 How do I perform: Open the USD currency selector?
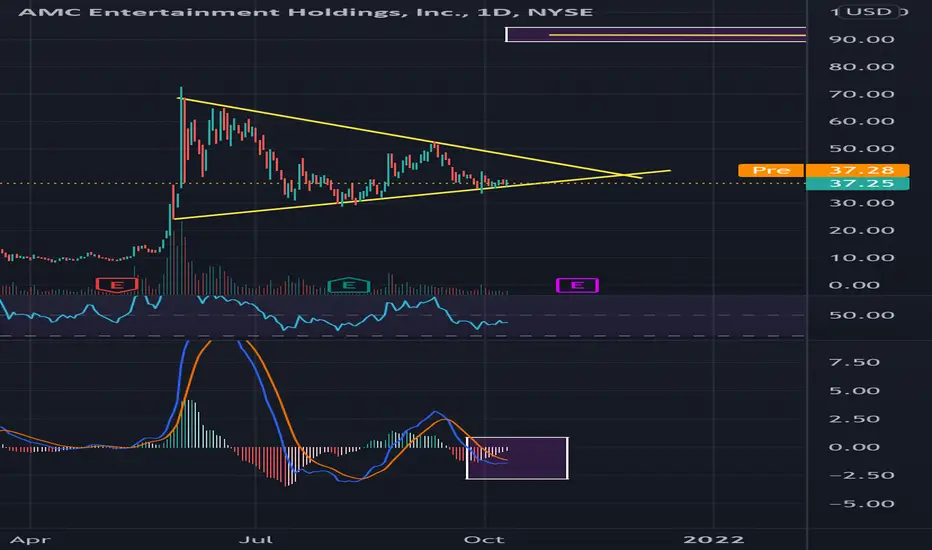pos(869,11)
